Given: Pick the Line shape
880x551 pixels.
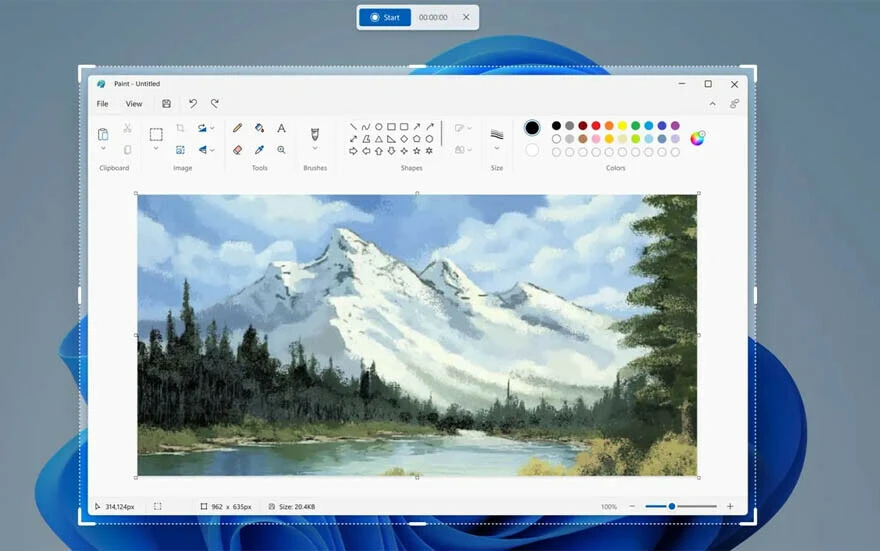Looking at the screenshot, I should [x=353, y=127].
